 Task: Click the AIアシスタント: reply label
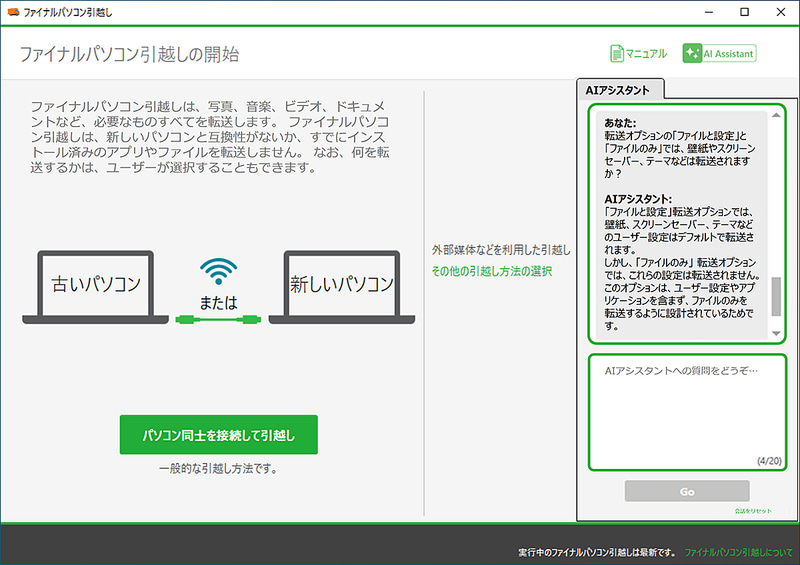638,199
